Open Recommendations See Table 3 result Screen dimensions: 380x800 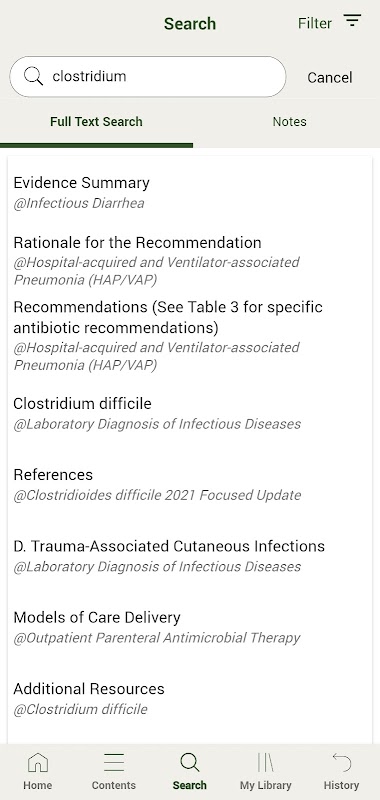190,336
